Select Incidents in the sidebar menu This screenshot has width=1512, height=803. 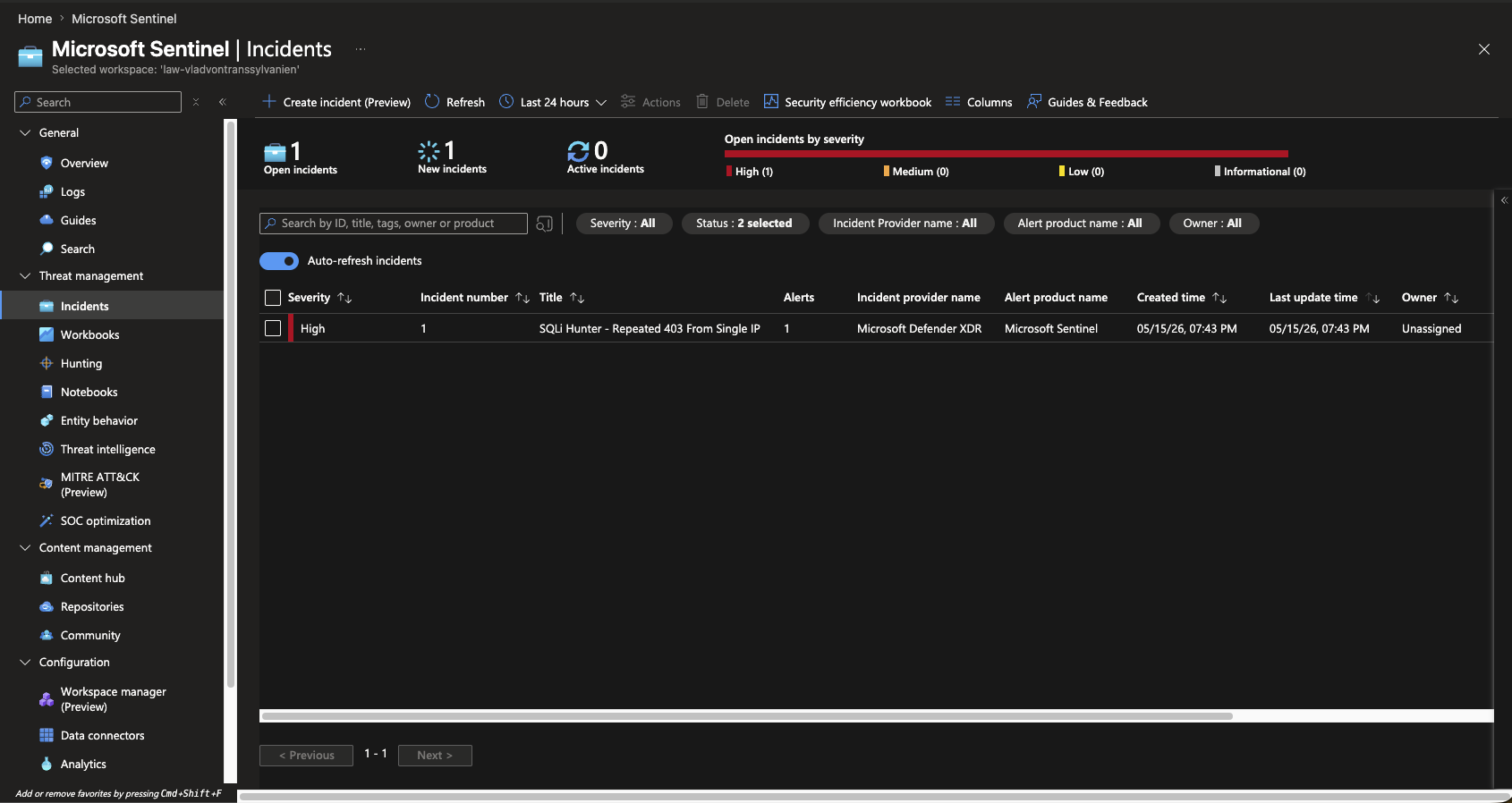coord(112,306)
